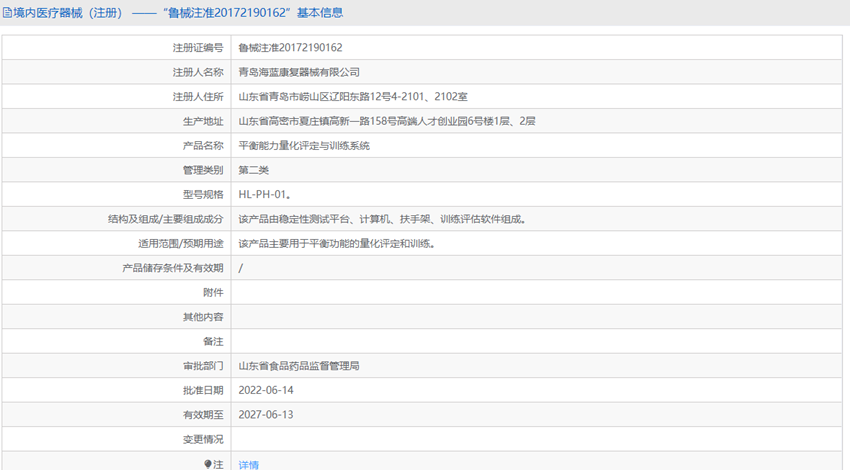
Task: Click the document icon before the page title
Action: 7,12
